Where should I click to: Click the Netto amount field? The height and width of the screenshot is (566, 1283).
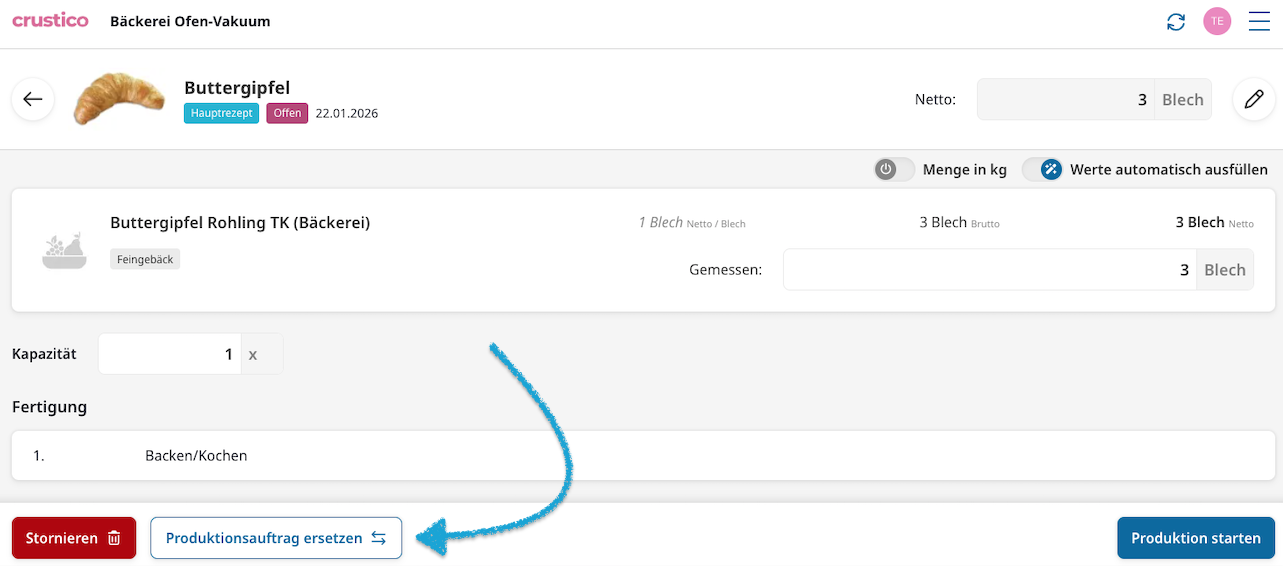pos(1065,100)
